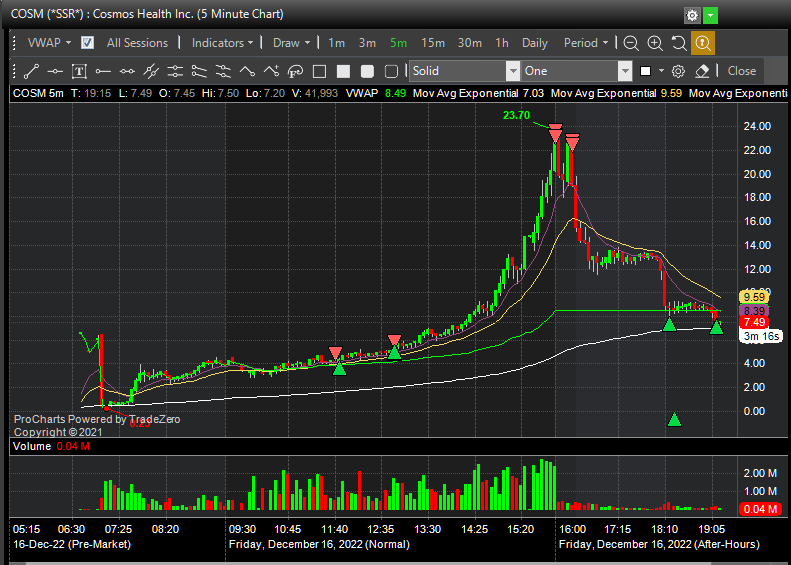Switch to the 1m timeframe

(x=336, y=43)
